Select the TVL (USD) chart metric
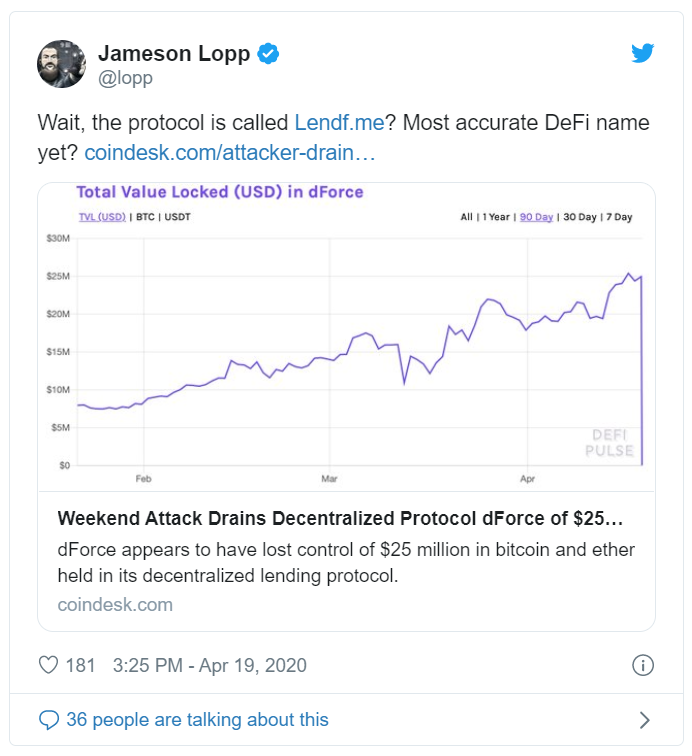 (x=101, y=217)
